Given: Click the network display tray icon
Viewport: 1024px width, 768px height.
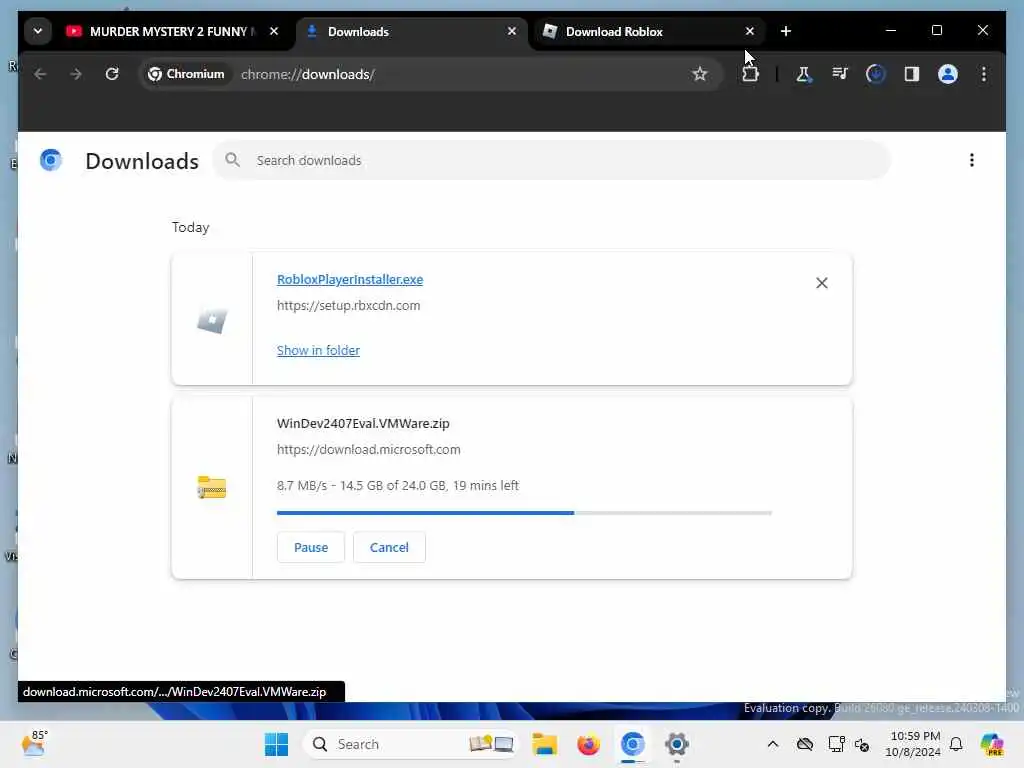Looking at the screenshot, I should 836,744.
